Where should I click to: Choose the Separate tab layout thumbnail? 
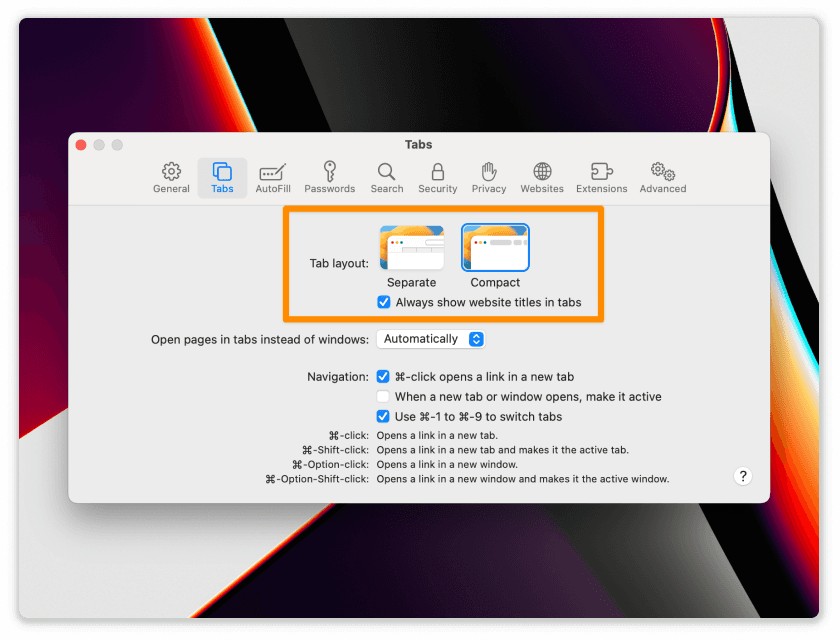click(x=411, y=247)
